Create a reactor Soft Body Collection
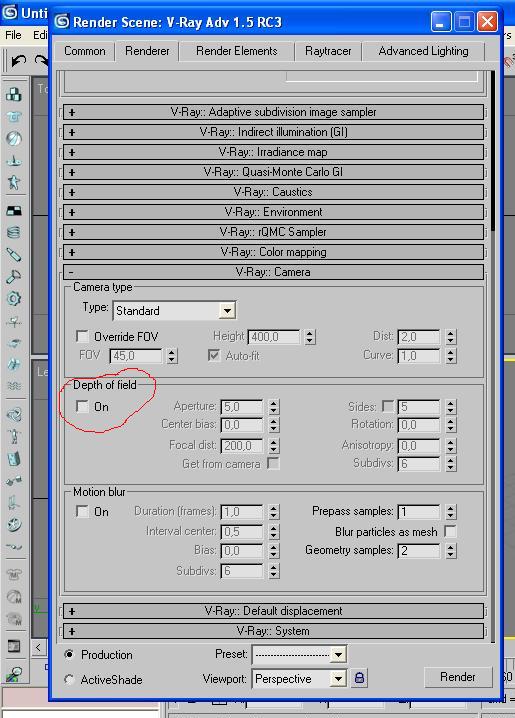The height and width of the screenshot is (718, 515). 14,138
